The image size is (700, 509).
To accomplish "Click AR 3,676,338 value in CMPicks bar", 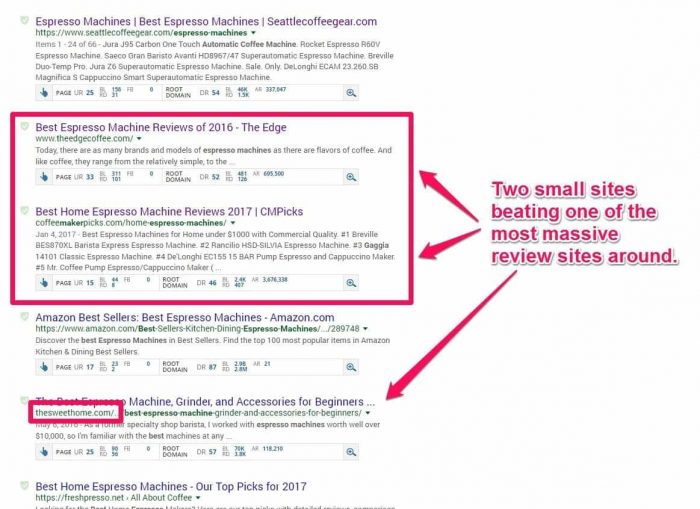I will [x=275, y=280].
